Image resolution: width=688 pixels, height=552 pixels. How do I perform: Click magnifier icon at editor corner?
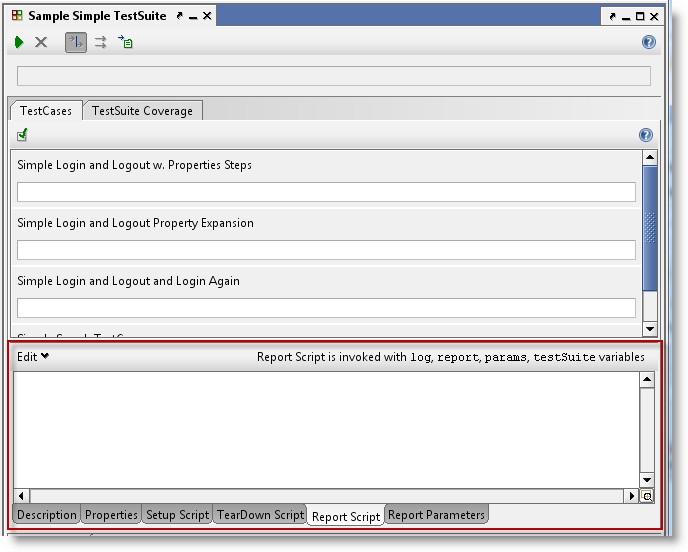click(647, 496)
